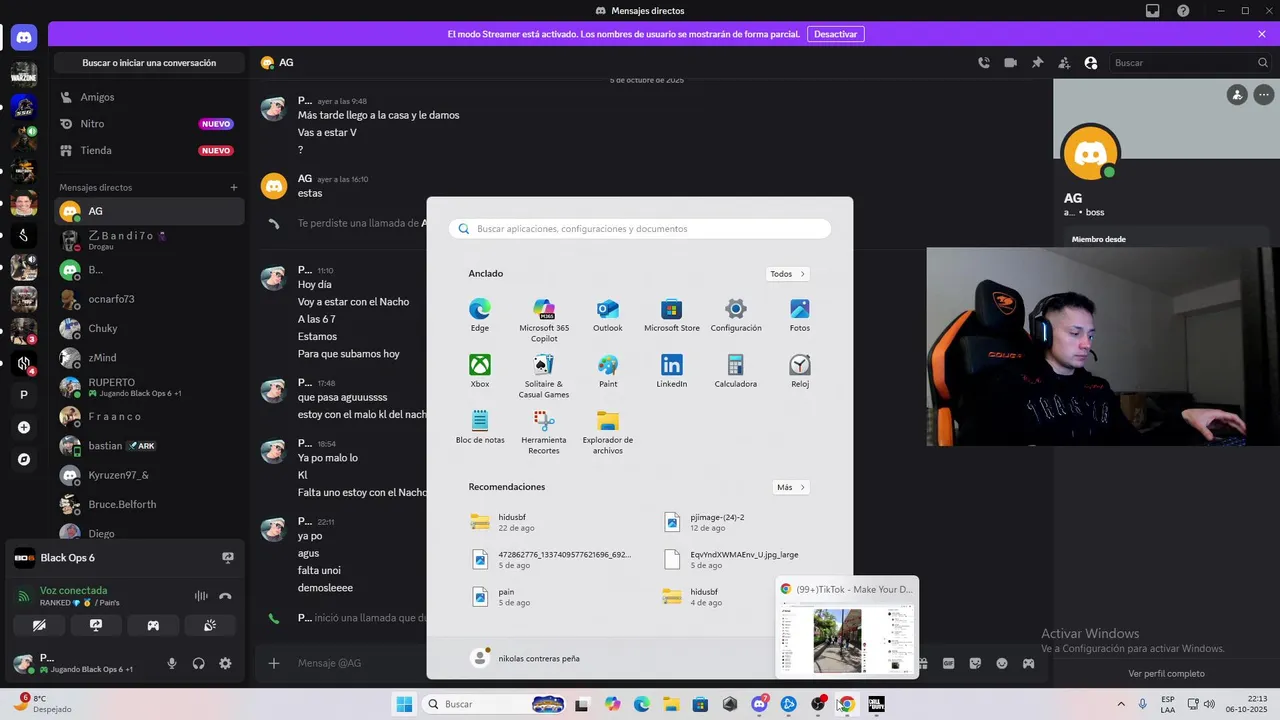Launch Paint

(608, 371)
